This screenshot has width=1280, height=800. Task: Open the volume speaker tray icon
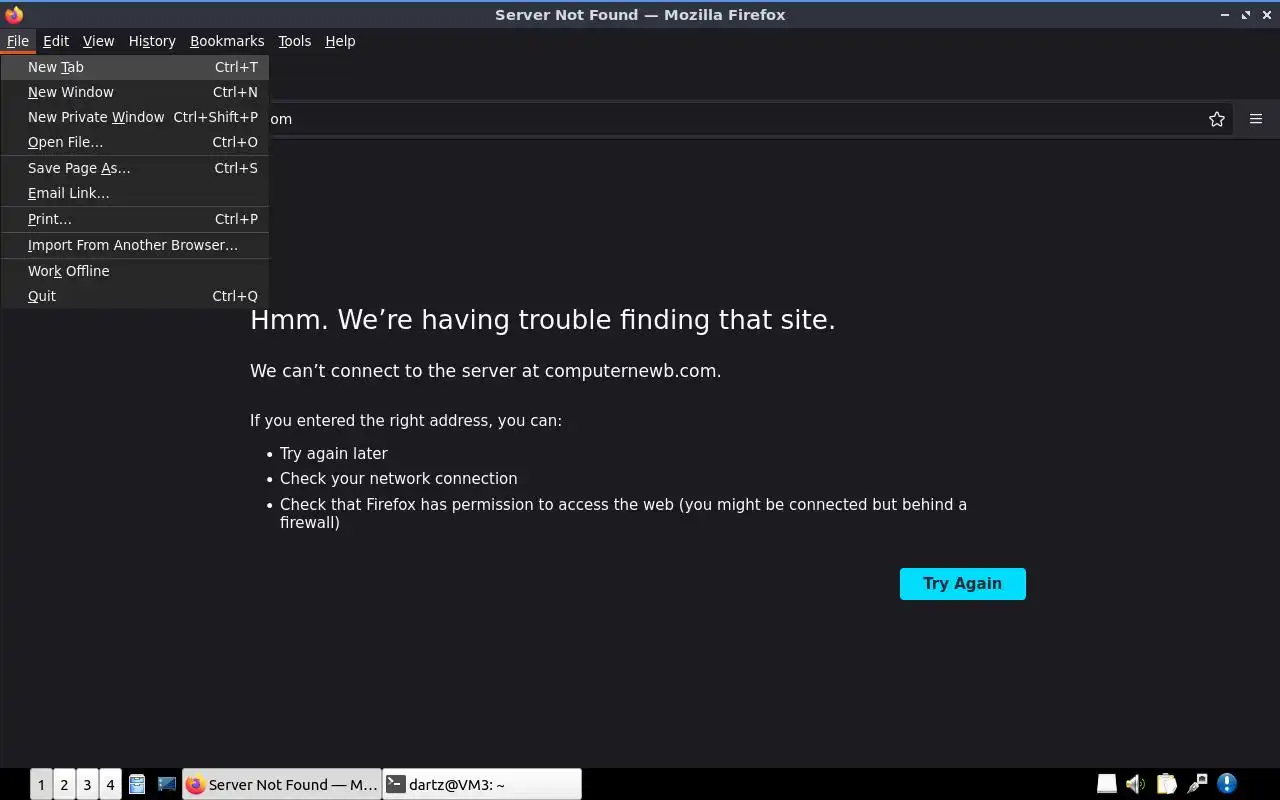1136,784
